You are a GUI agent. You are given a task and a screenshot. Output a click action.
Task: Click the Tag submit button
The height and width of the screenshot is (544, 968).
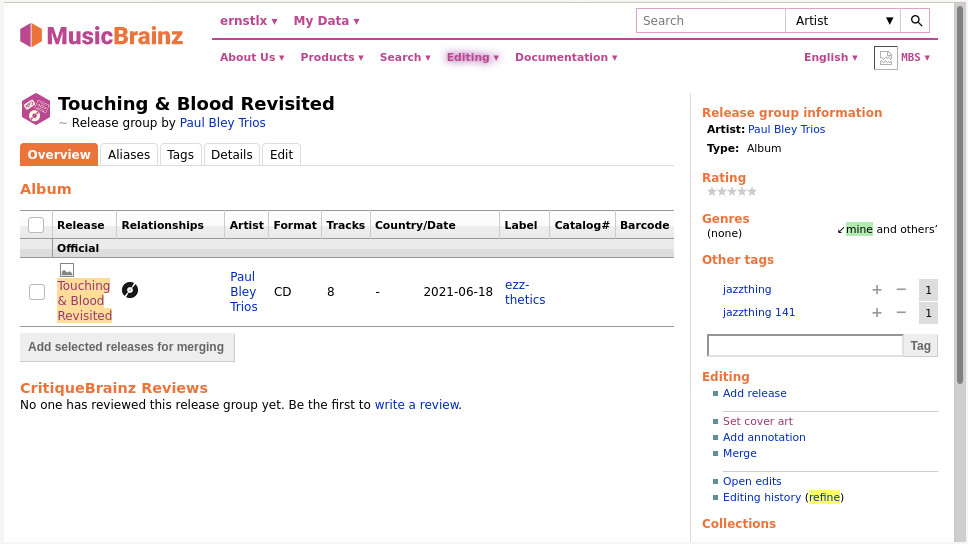tap(920, 346)
